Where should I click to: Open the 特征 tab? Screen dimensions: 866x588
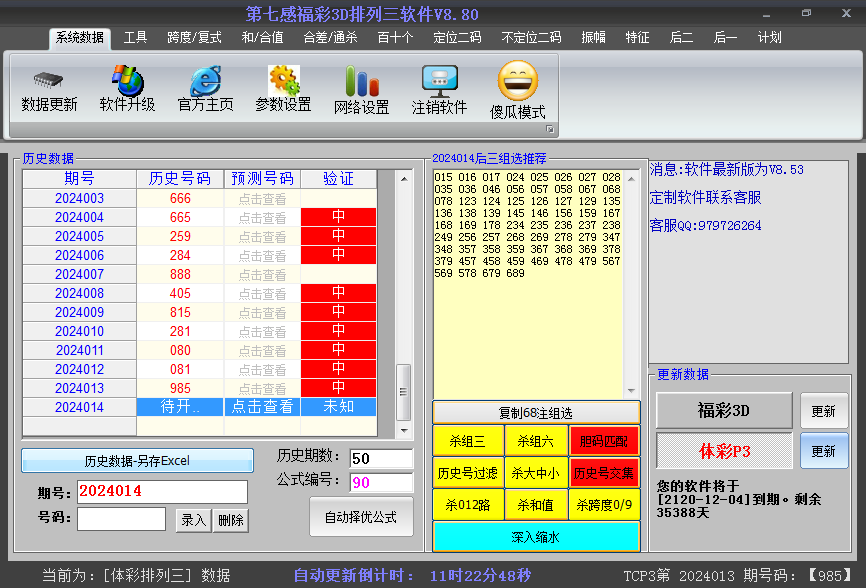(637, 38)
